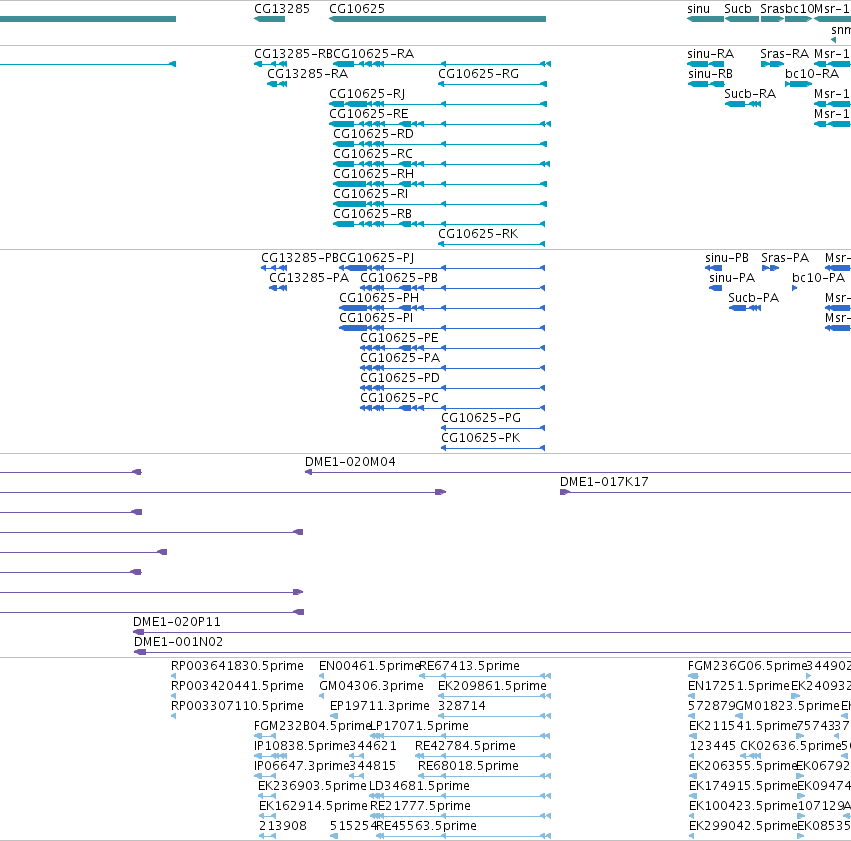Screen dimensions: 851x841
Task: Select the bc10-RA transcript
Action: point(812,74)
